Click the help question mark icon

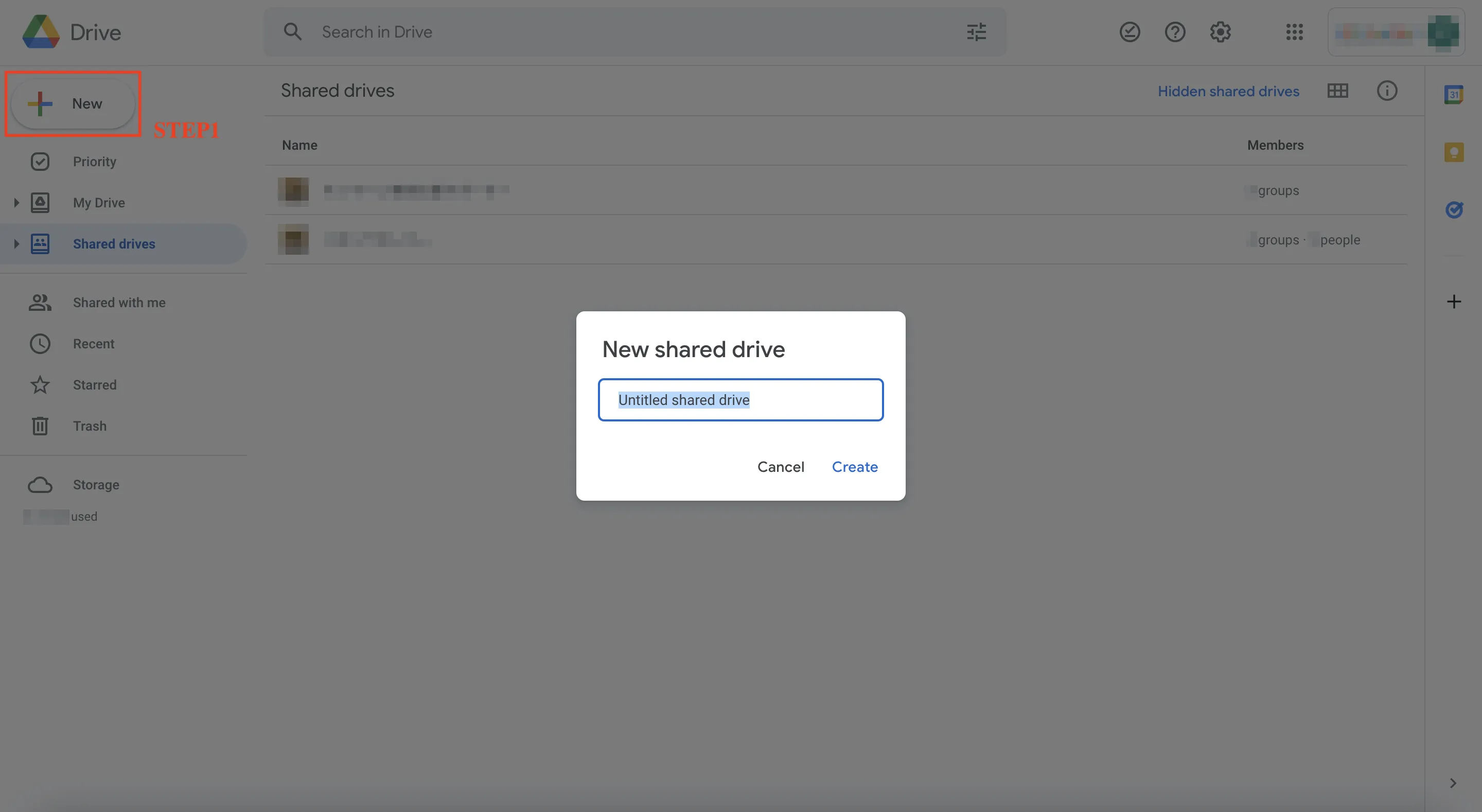tap(1175, 32)
